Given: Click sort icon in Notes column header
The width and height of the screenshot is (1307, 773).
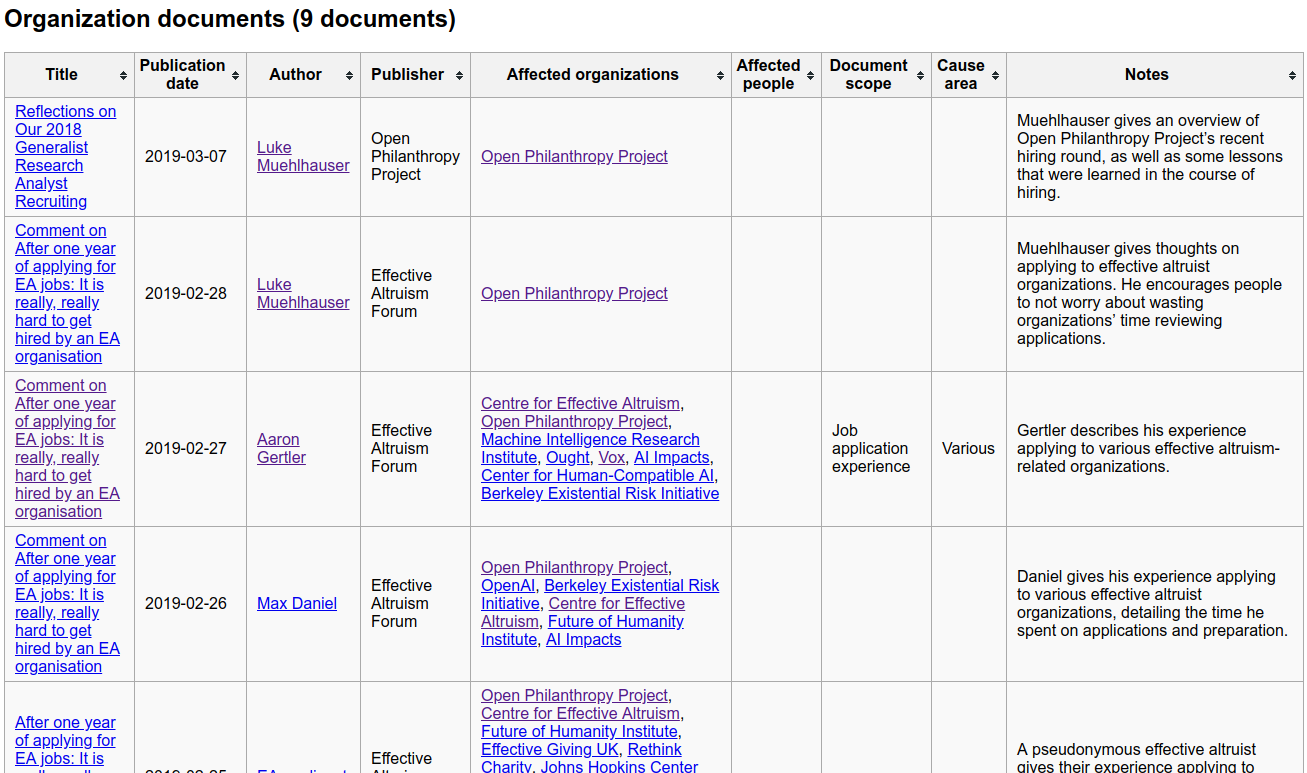Looking at the screenshot, I should [x=1292, y=75].
